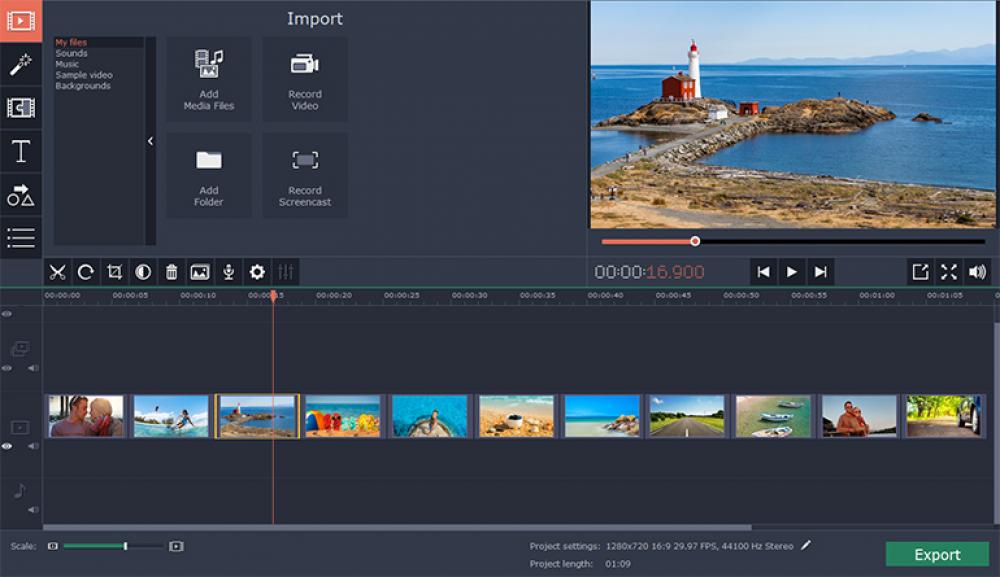Click Add Media Files
The height and width of the screenshot is (577, 1000).
pos(207,80)
